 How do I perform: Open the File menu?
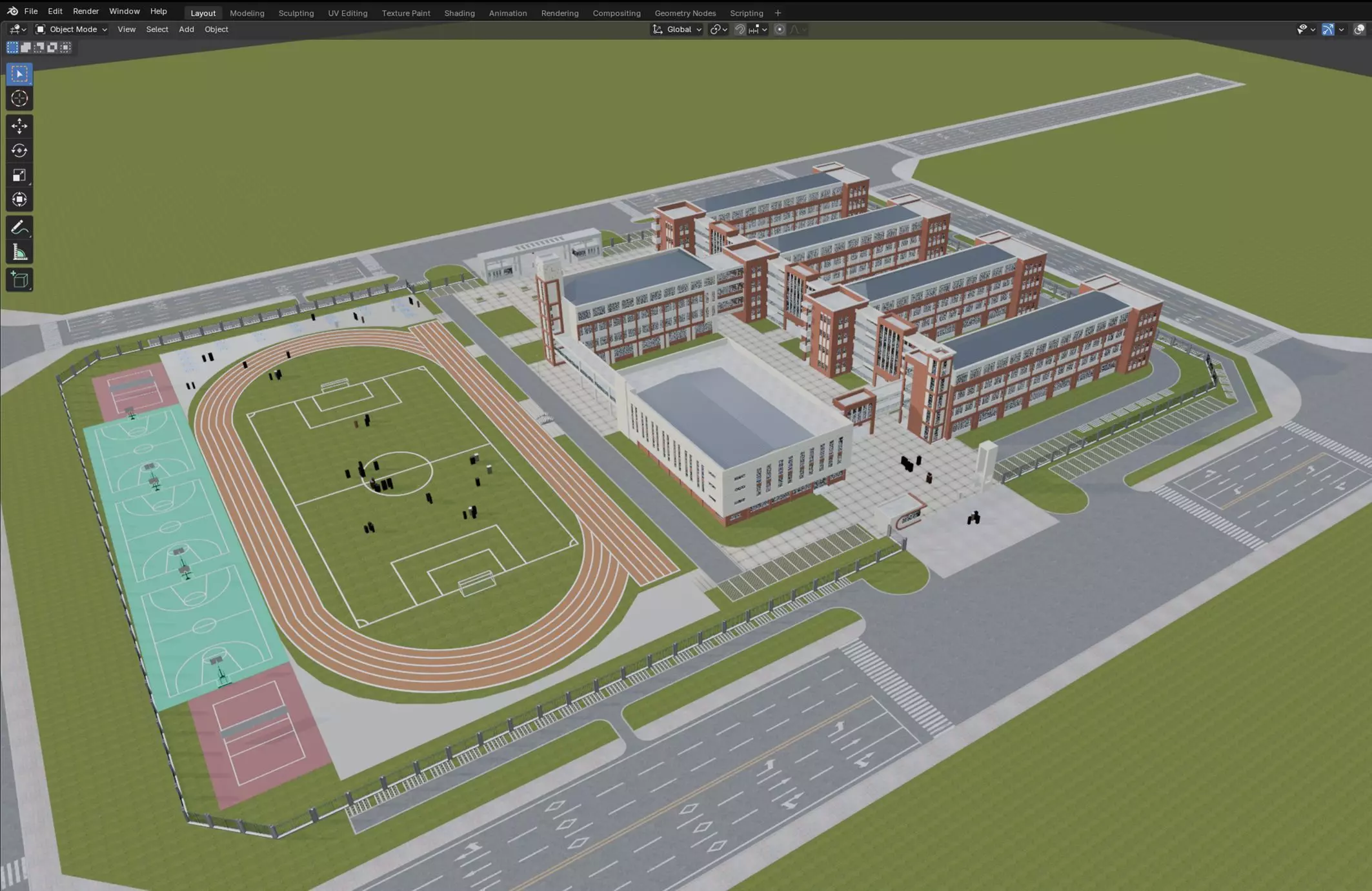pyautogui.click(x=30, y=11)
